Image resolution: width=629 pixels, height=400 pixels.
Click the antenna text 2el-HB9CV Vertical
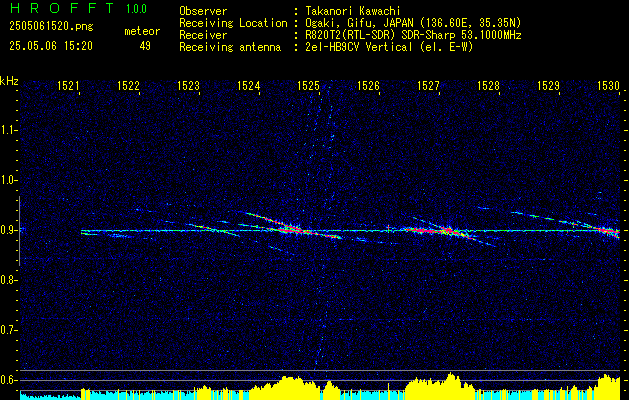[358, 47]
